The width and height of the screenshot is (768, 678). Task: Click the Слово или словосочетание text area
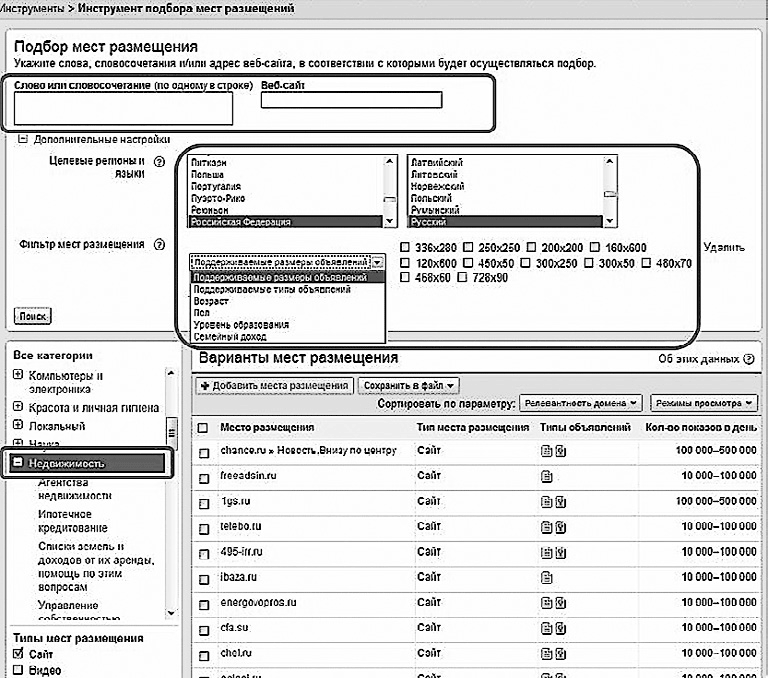(x=123, y=108)
